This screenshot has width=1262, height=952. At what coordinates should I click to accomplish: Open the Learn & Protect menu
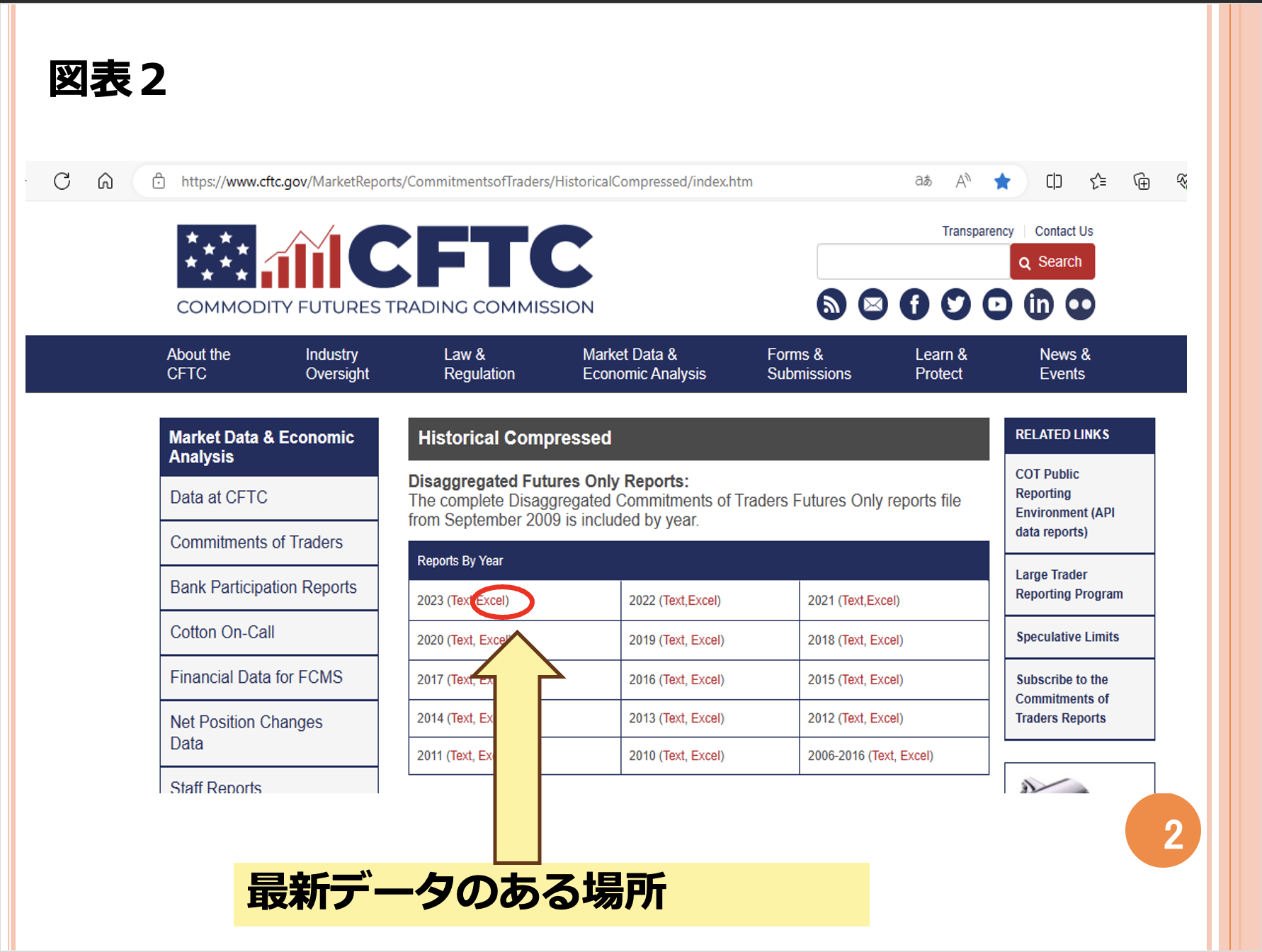941,364
